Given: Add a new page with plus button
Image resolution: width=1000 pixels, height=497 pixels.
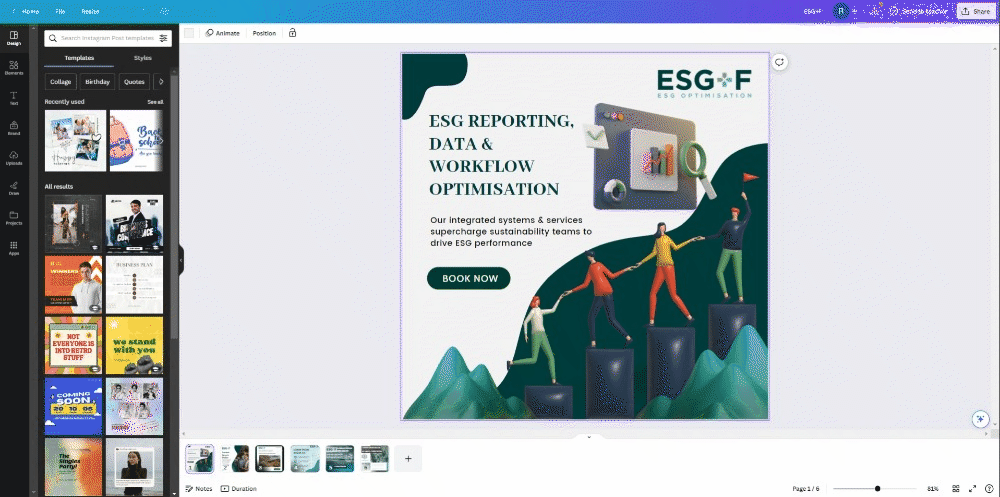Looking at the screenshot, I should (408, 458).
